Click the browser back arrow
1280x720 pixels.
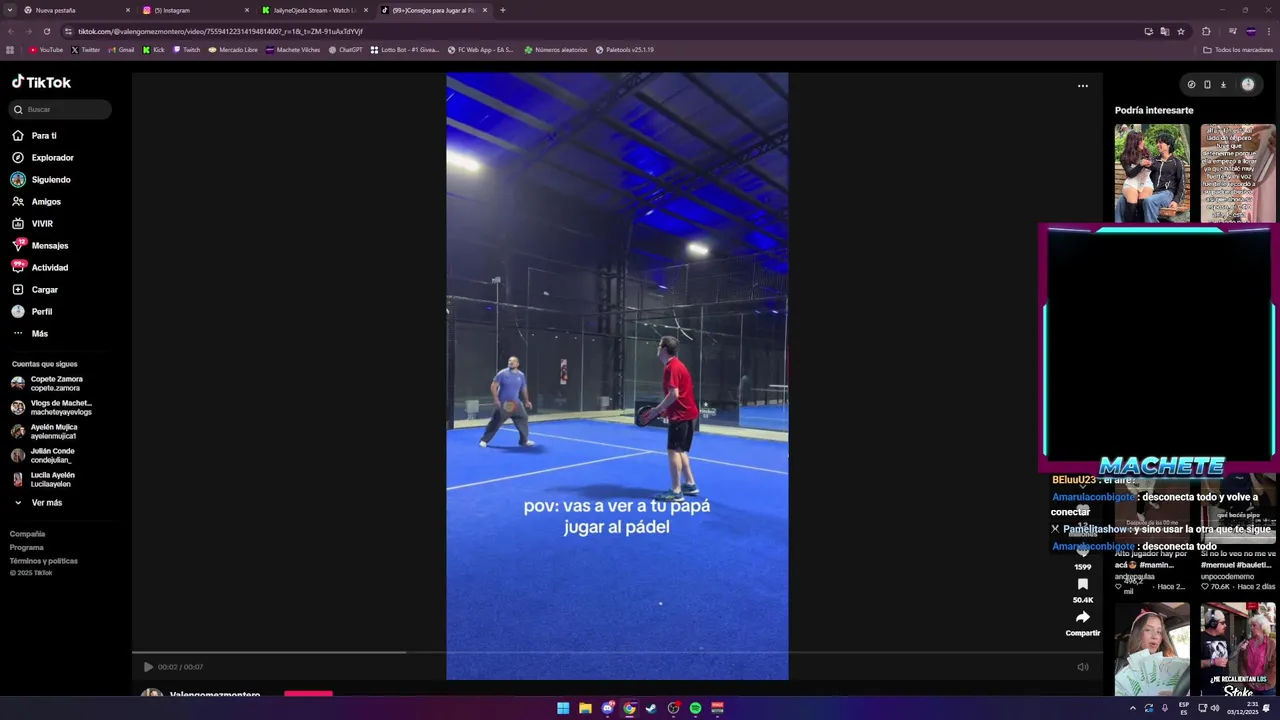pos(11,31)
